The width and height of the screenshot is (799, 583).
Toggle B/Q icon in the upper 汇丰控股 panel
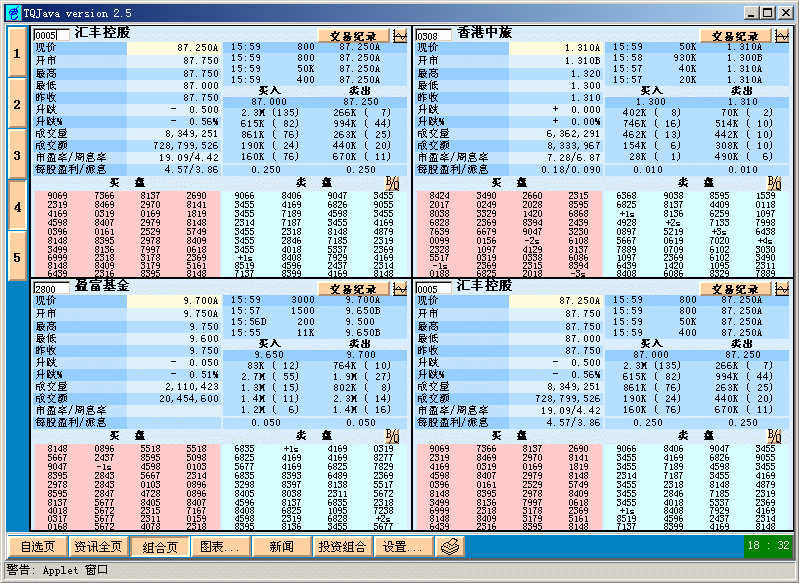click(392, 182)
